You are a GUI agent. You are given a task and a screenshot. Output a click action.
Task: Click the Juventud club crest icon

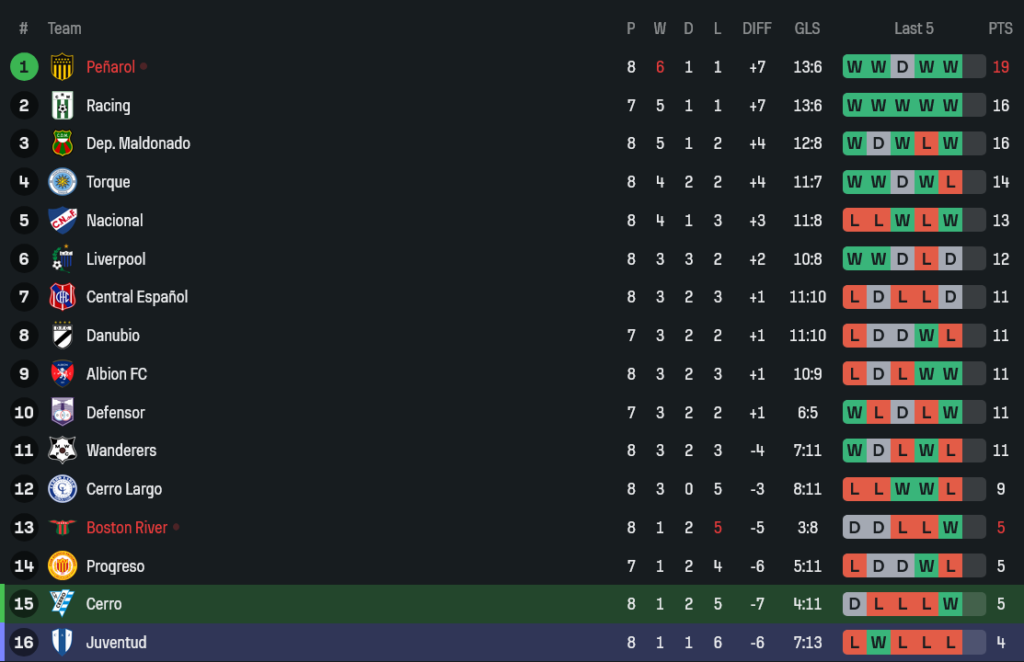pyautogui.click(x=62, y=642)
